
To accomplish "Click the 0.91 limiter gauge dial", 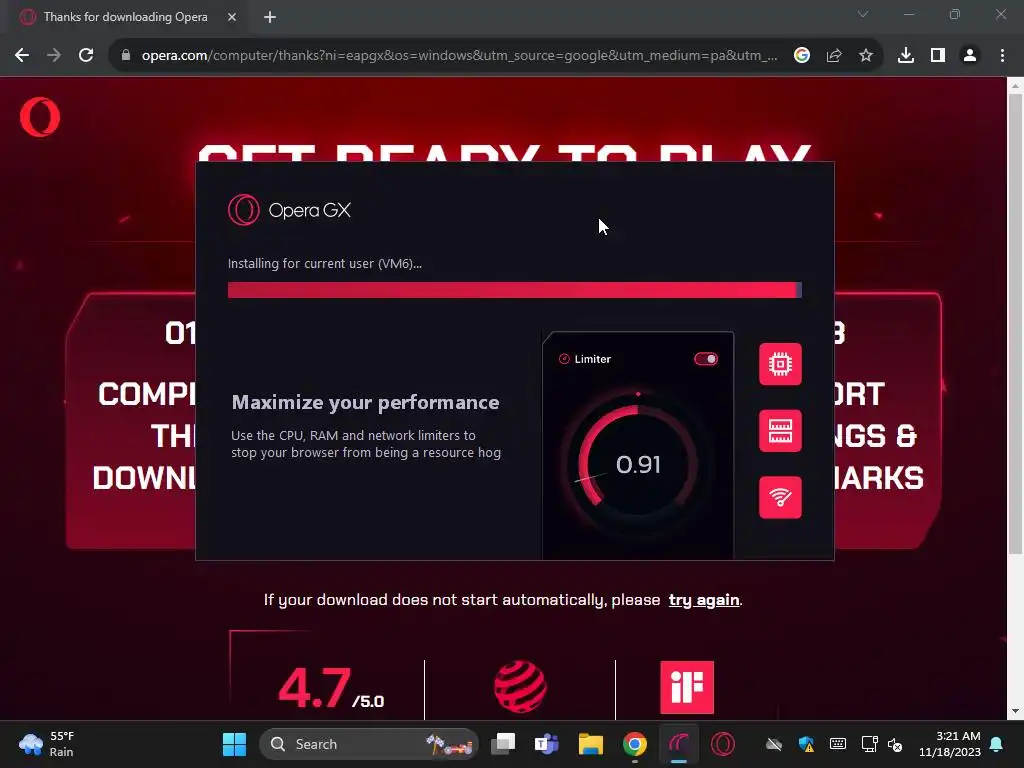I will coord(637,464).
